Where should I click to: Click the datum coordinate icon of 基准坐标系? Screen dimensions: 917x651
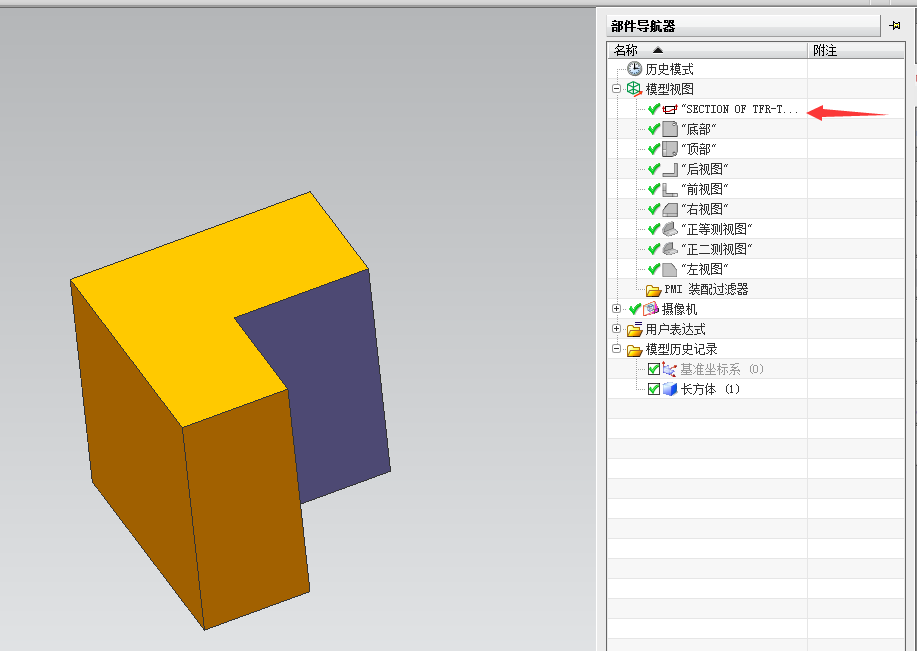point(670,369)
